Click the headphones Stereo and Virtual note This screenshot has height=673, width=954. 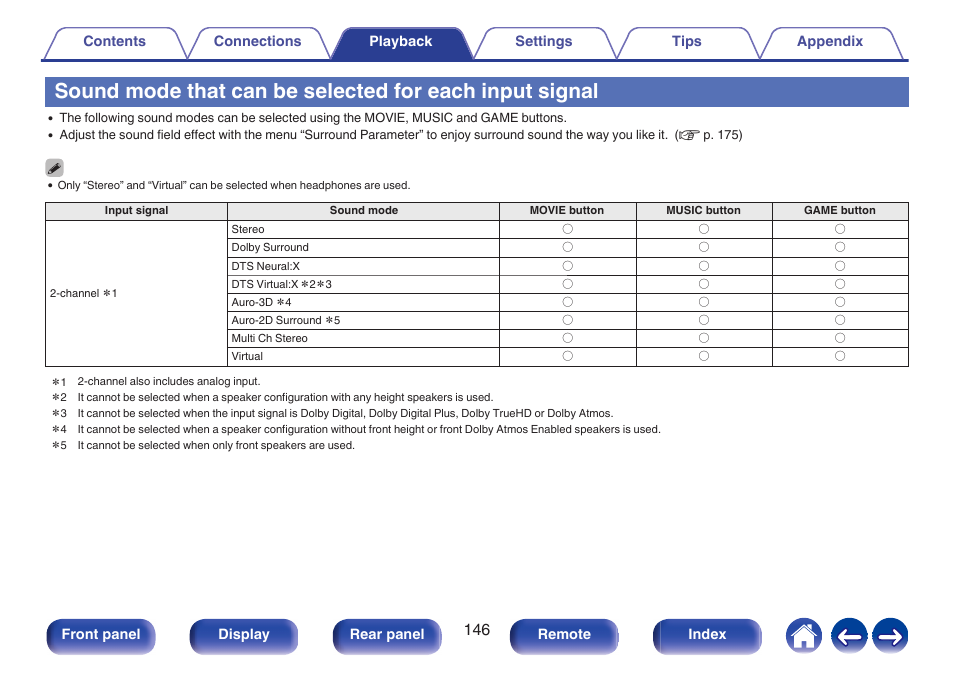(x=234, y=186)
